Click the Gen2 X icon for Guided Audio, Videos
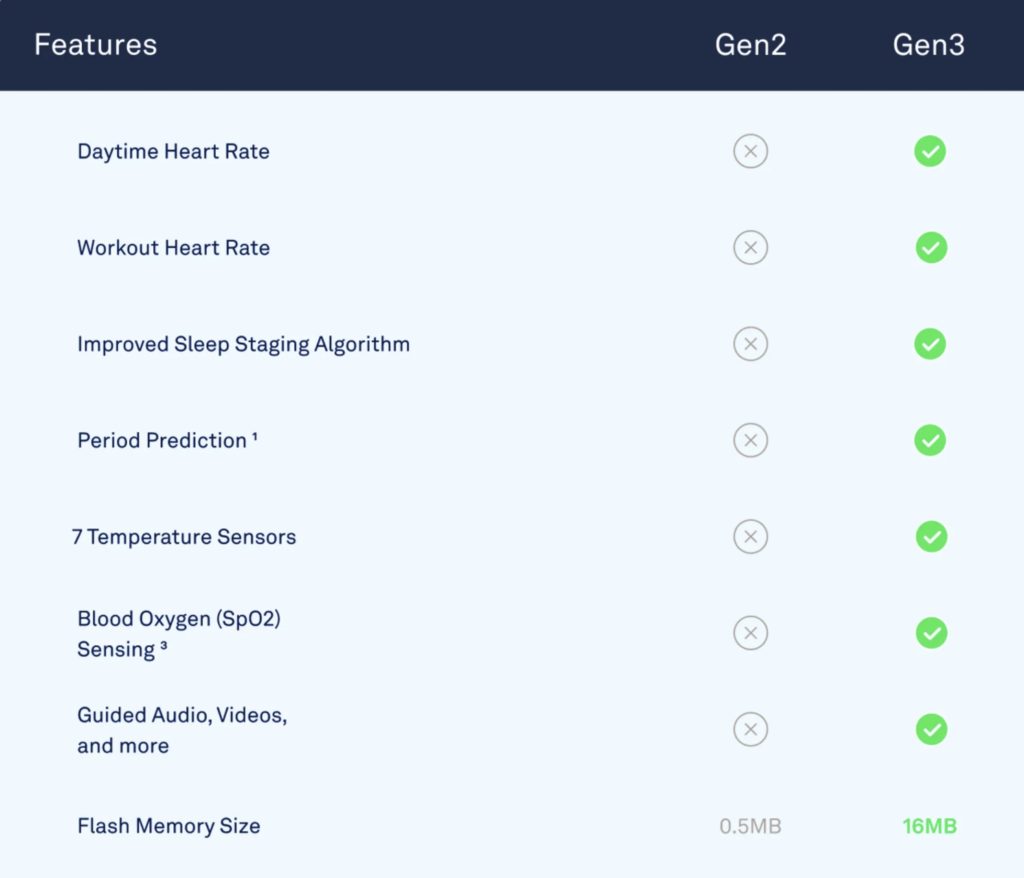Image resolution: width=1024 pixels, height=878 pixels. coord(750,729)
